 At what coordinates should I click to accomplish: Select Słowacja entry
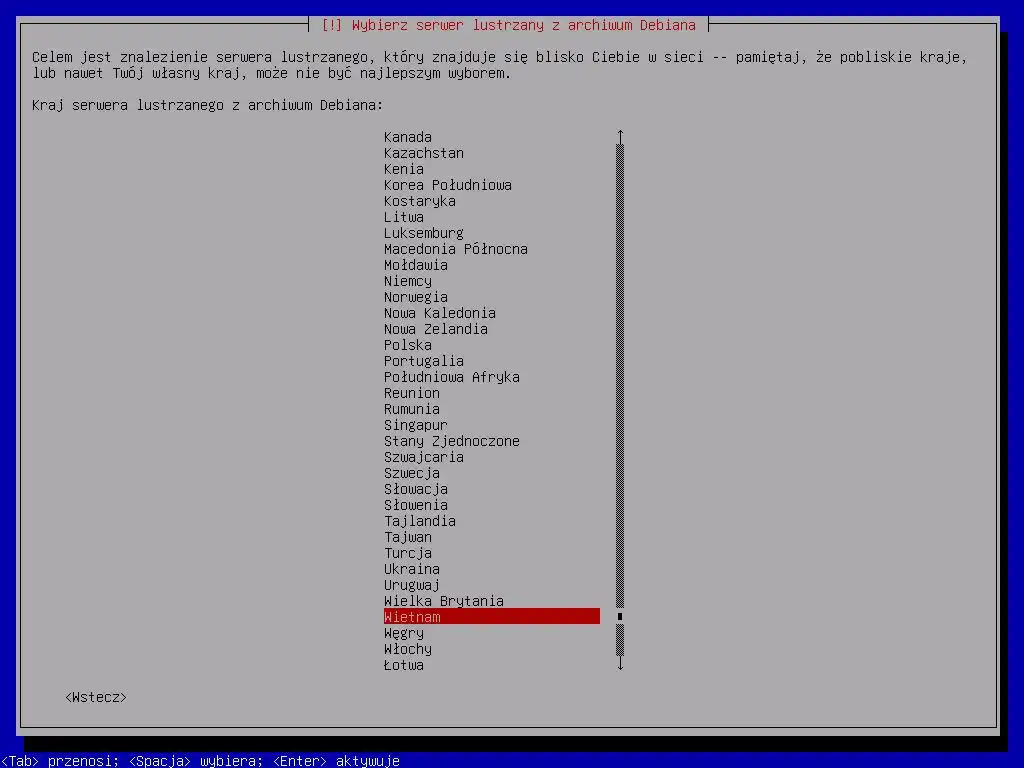tap(492, 489)
